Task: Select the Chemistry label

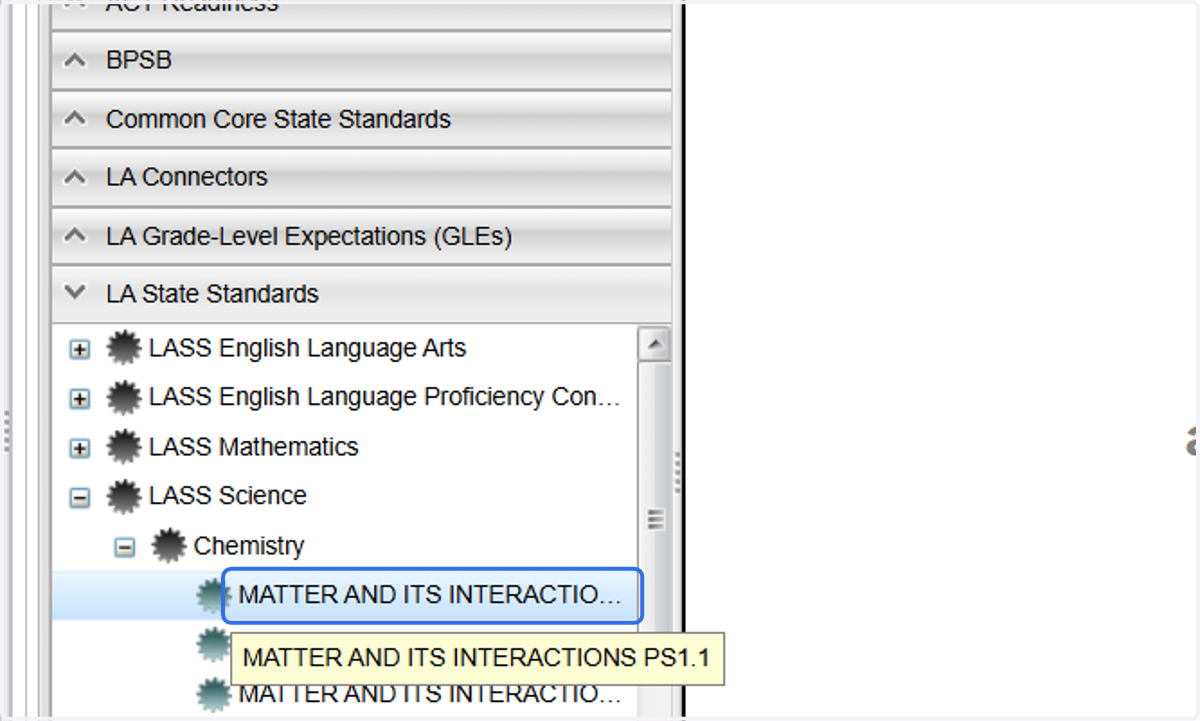Action: tap(249, 546)
